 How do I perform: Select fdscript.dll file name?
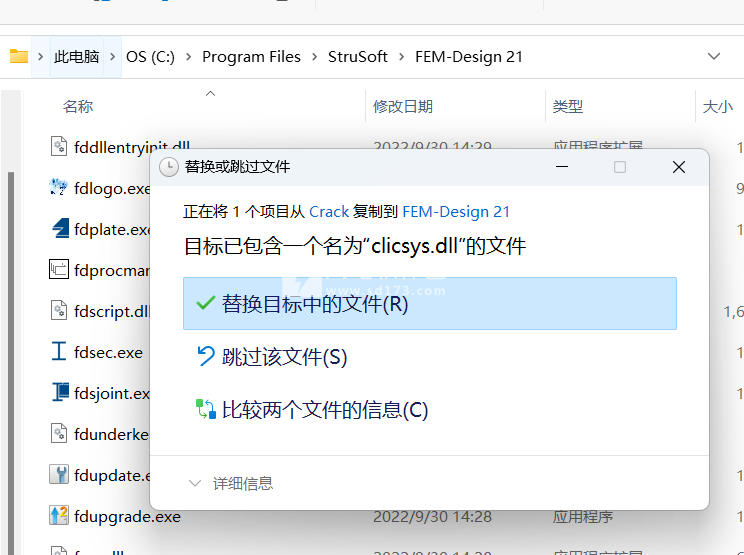pos(112,312)
